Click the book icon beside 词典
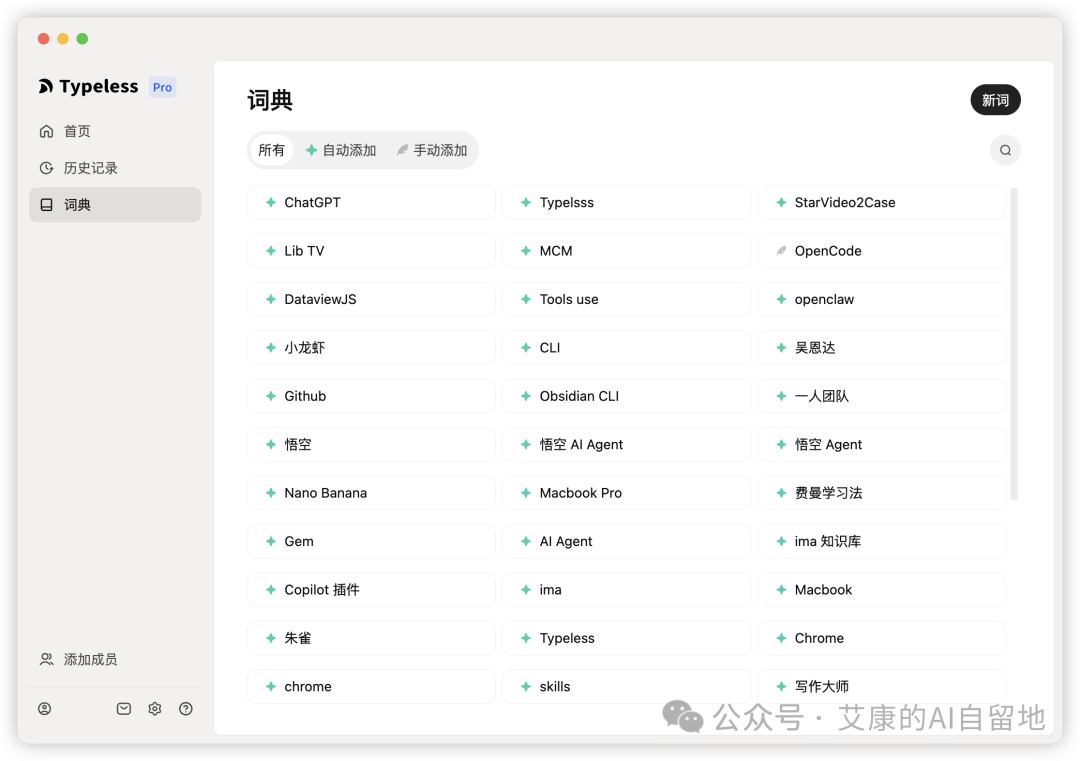 click(46, 205)
